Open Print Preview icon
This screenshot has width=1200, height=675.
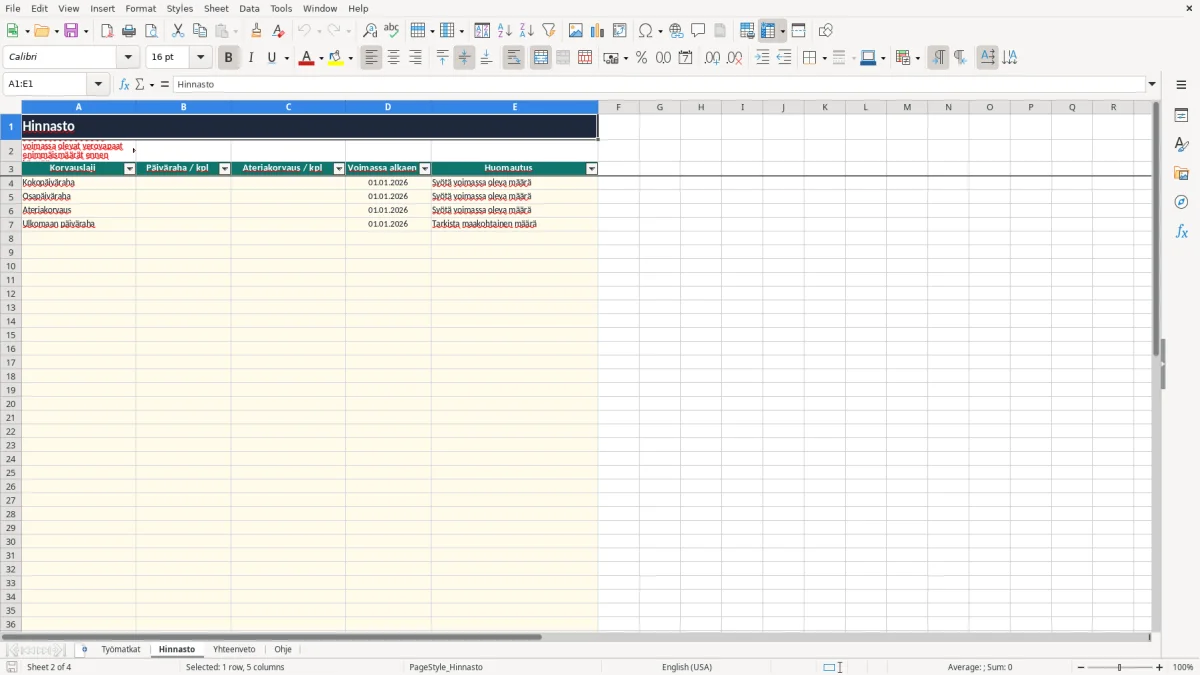(x=152, y=31)
